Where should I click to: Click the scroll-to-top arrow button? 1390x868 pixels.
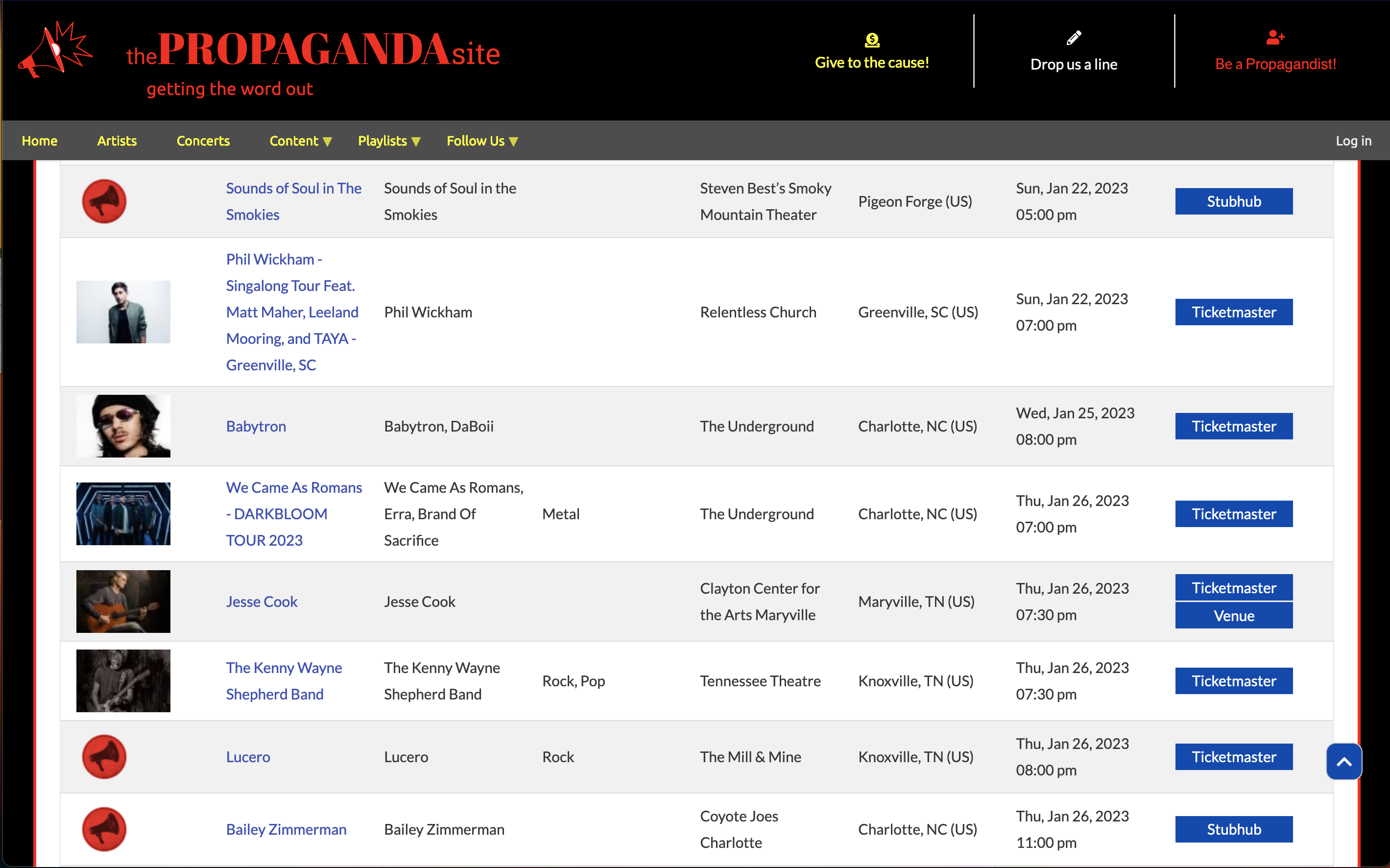[x=1343, y=761]
